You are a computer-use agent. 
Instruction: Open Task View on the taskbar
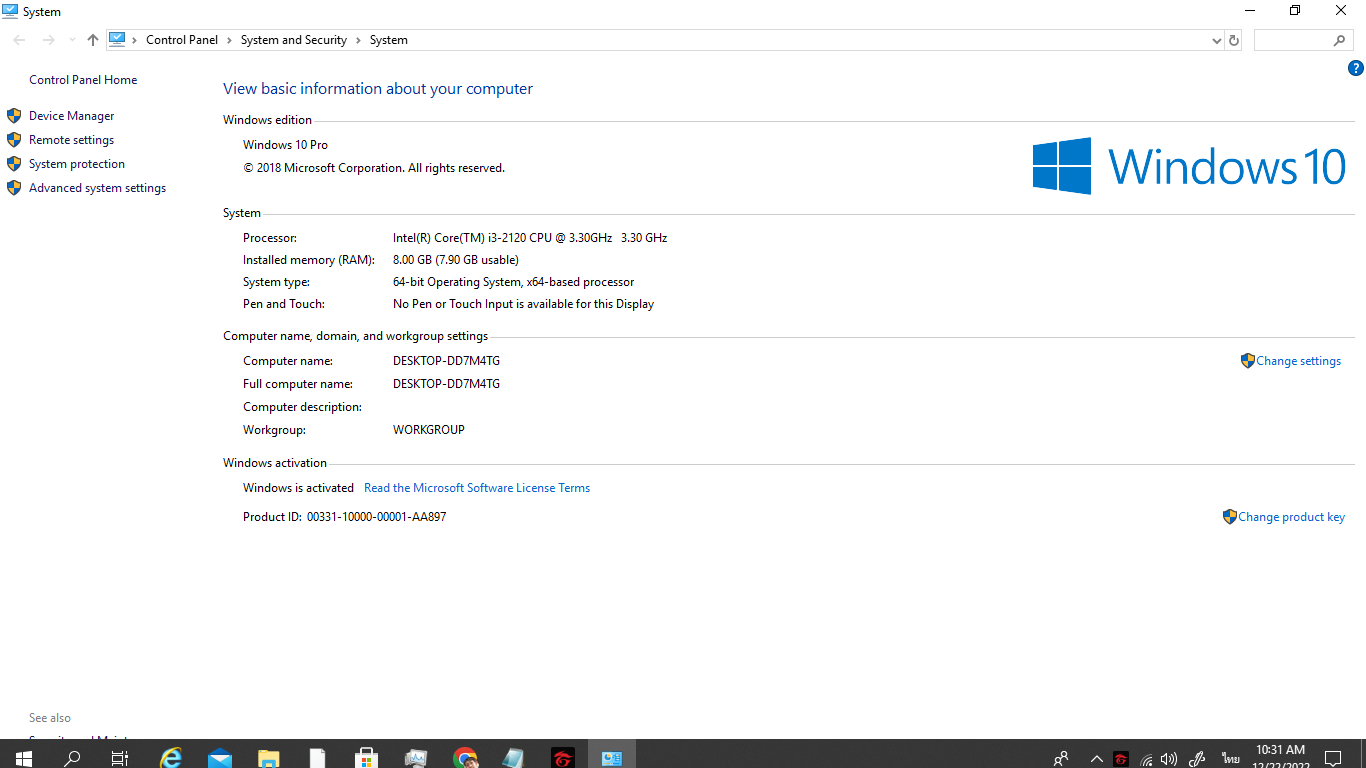tap(120, 758)
